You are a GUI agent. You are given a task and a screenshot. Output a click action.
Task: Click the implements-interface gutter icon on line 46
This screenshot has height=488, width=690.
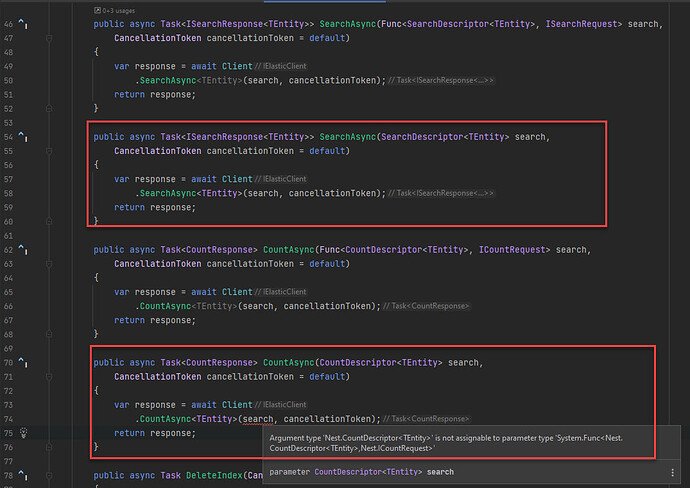(x=22, y=24)
